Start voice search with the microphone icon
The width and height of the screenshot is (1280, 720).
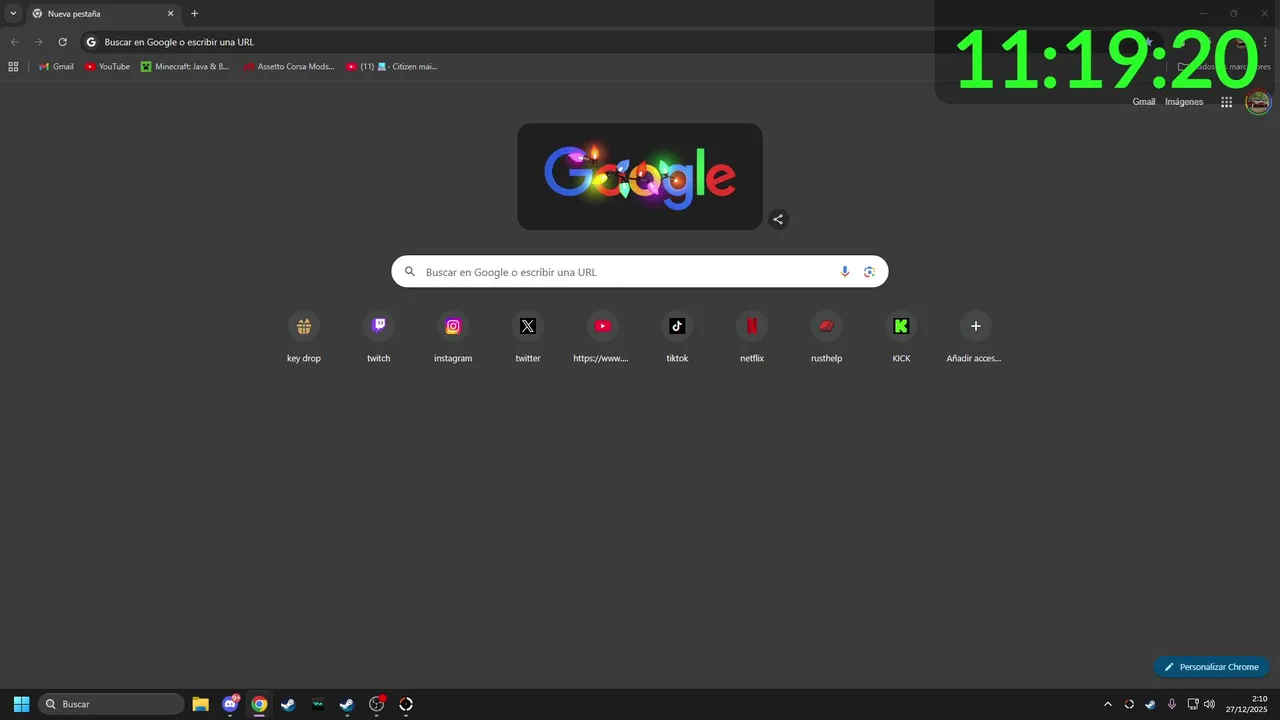click(x=845, y=272)
